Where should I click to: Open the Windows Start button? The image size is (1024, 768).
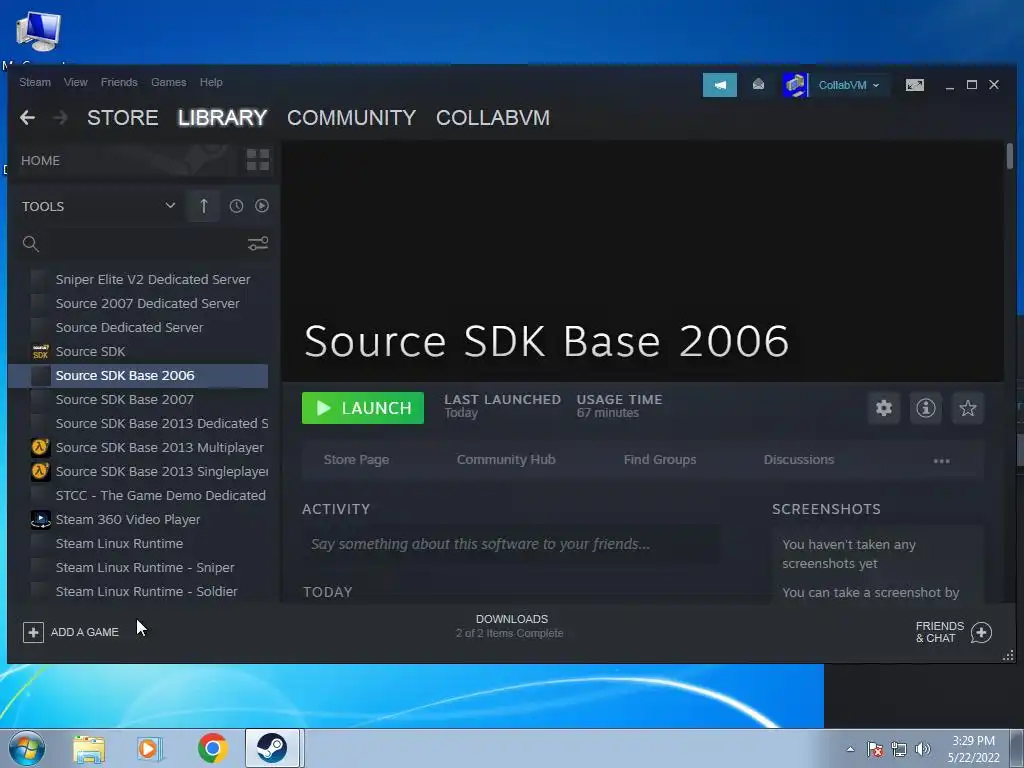[27, 748]
